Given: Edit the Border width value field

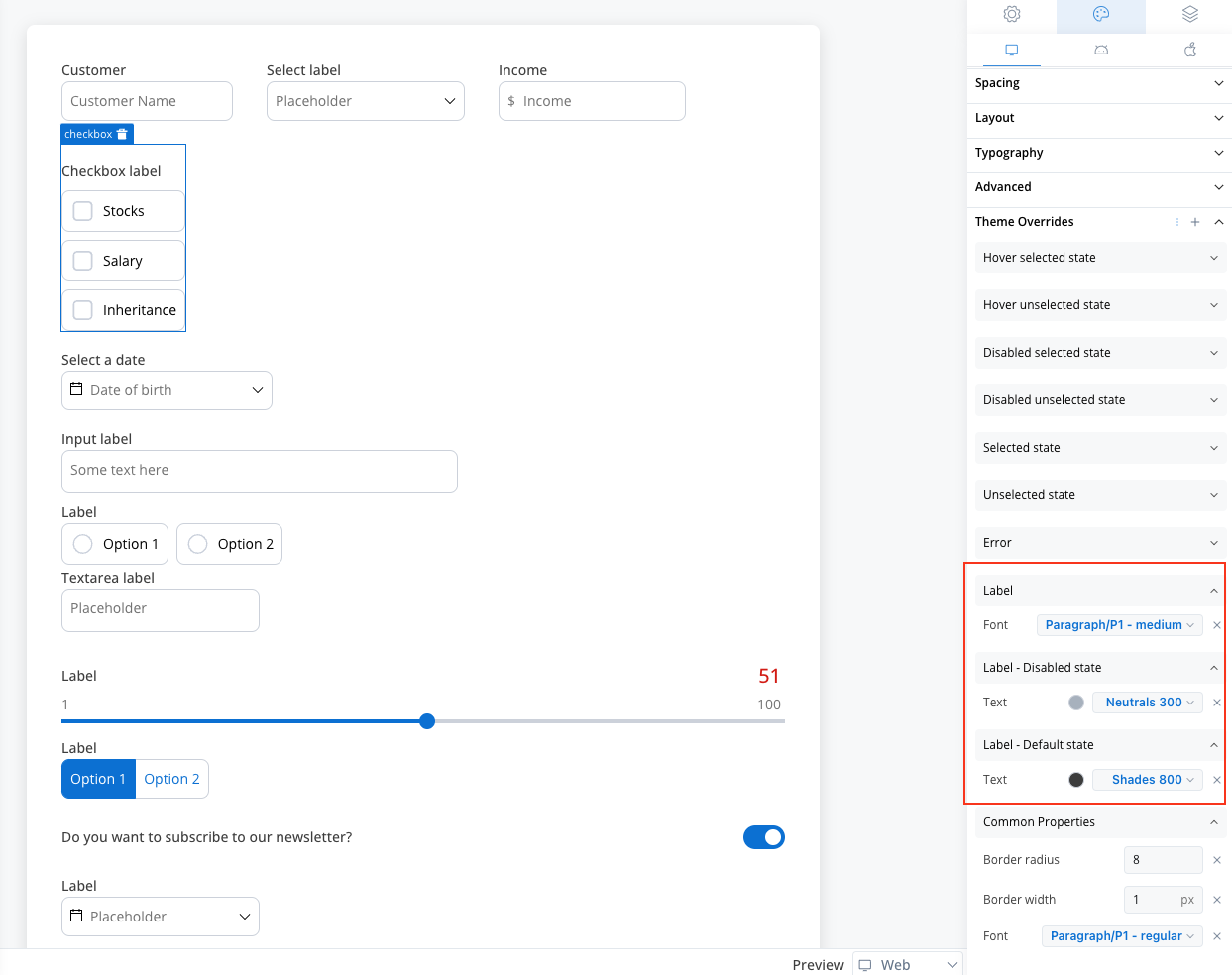Looking at the screenshot, I should coord(1164,900).
